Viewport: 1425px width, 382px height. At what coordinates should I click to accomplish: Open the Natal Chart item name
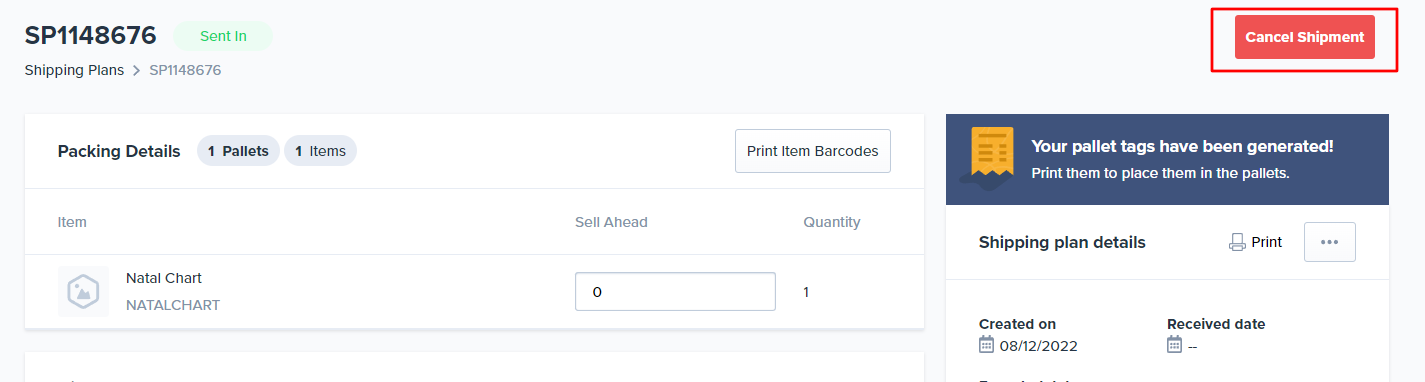click(x=164, y=278)
